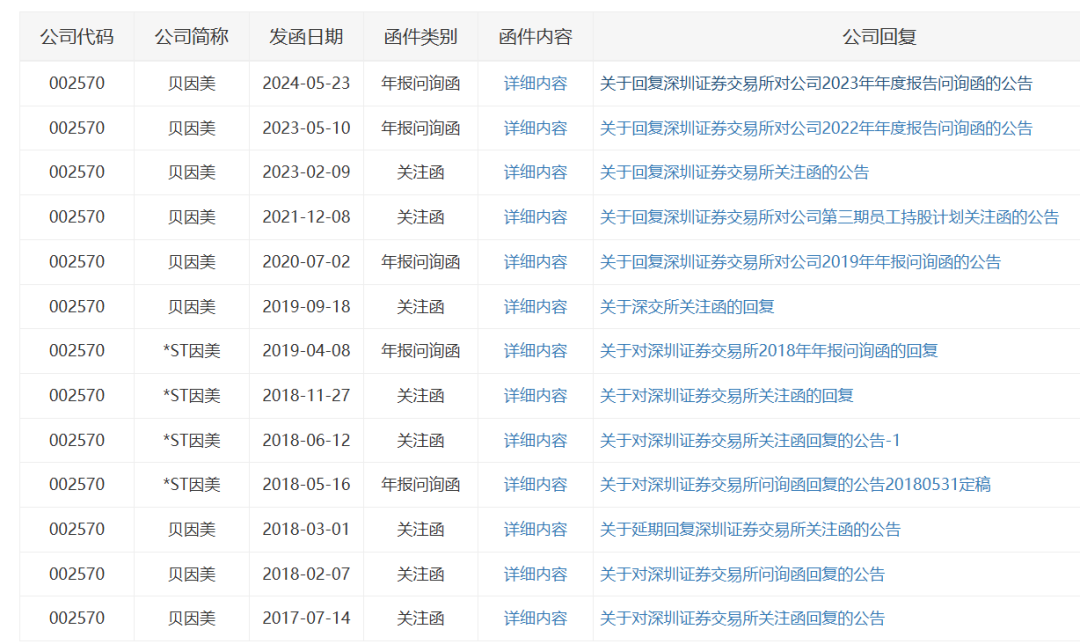This screenshot has width=1080, height=644.
Task: Open reply about 2023年年度报告问询函
Action: [x=816, y=83]
